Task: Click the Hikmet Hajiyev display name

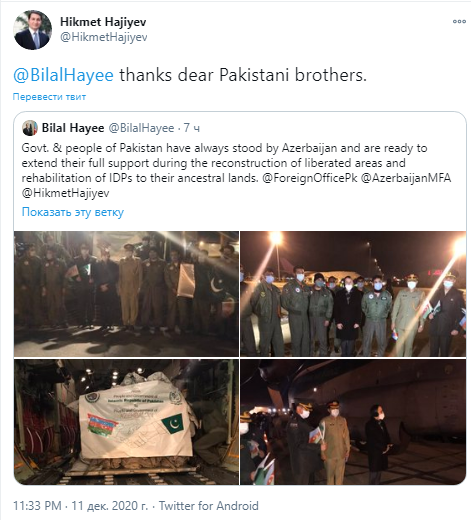Action: (x=103, y=22)
